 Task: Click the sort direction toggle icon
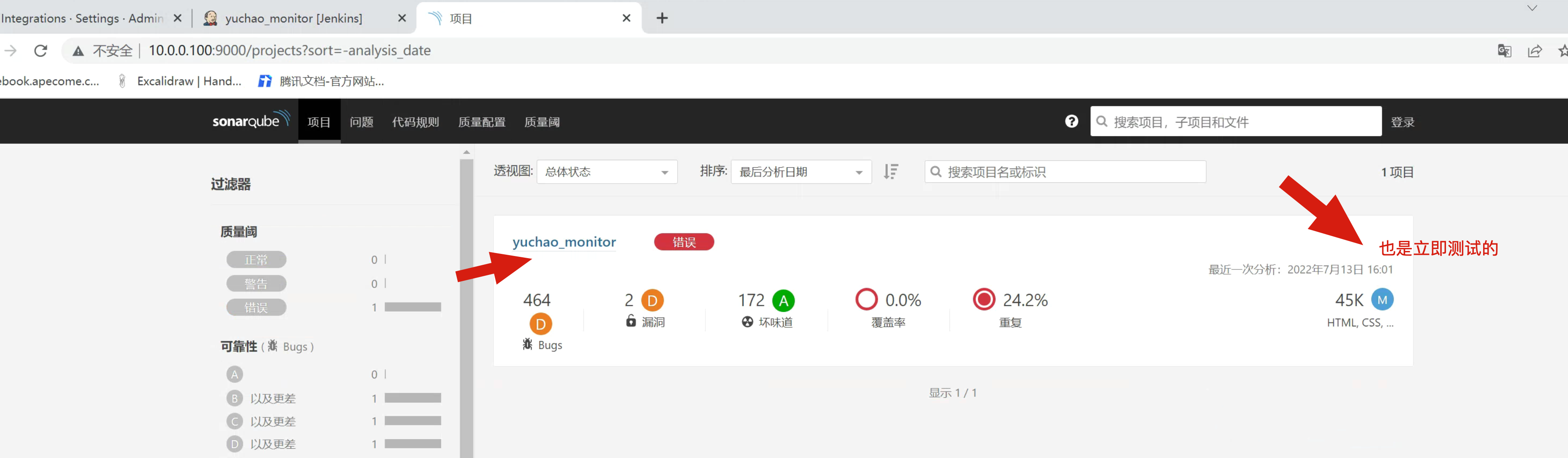[x=890, y=172]
